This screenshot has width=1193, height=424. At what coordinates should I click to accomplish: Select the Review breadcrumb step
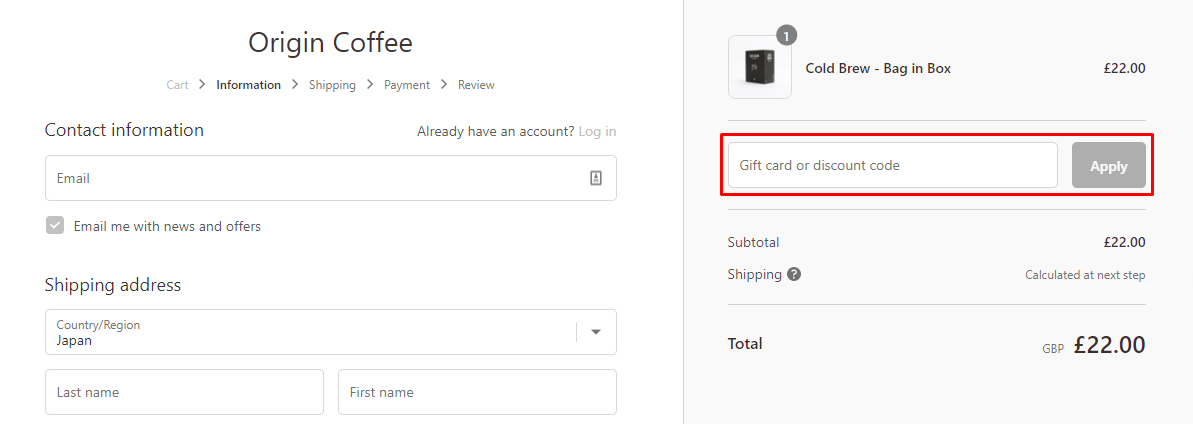point(476,85)
